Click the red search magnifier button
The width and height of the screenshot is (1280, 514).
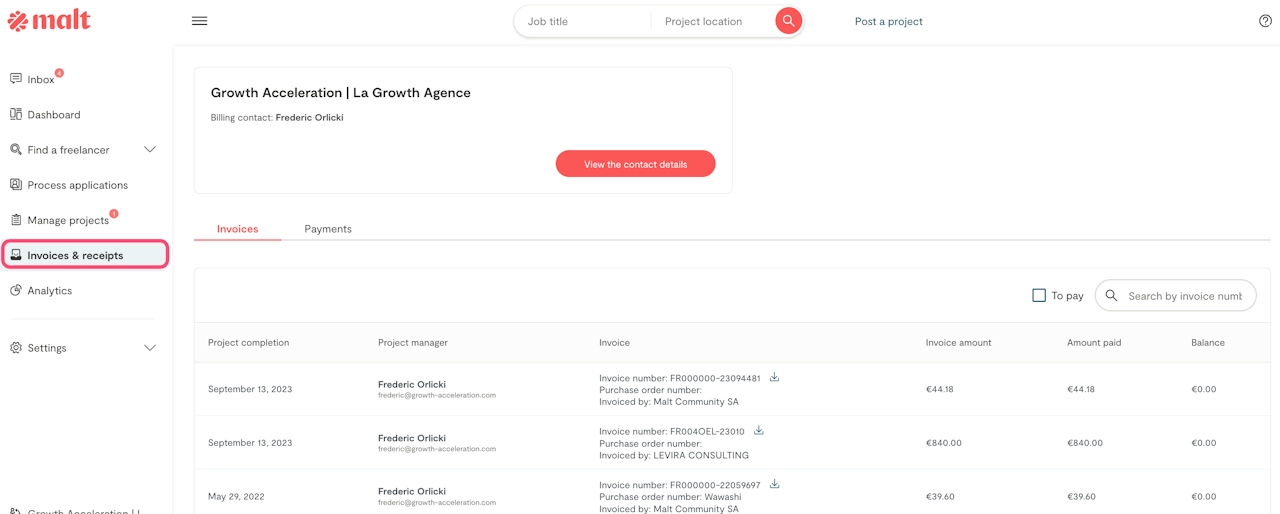789,21
